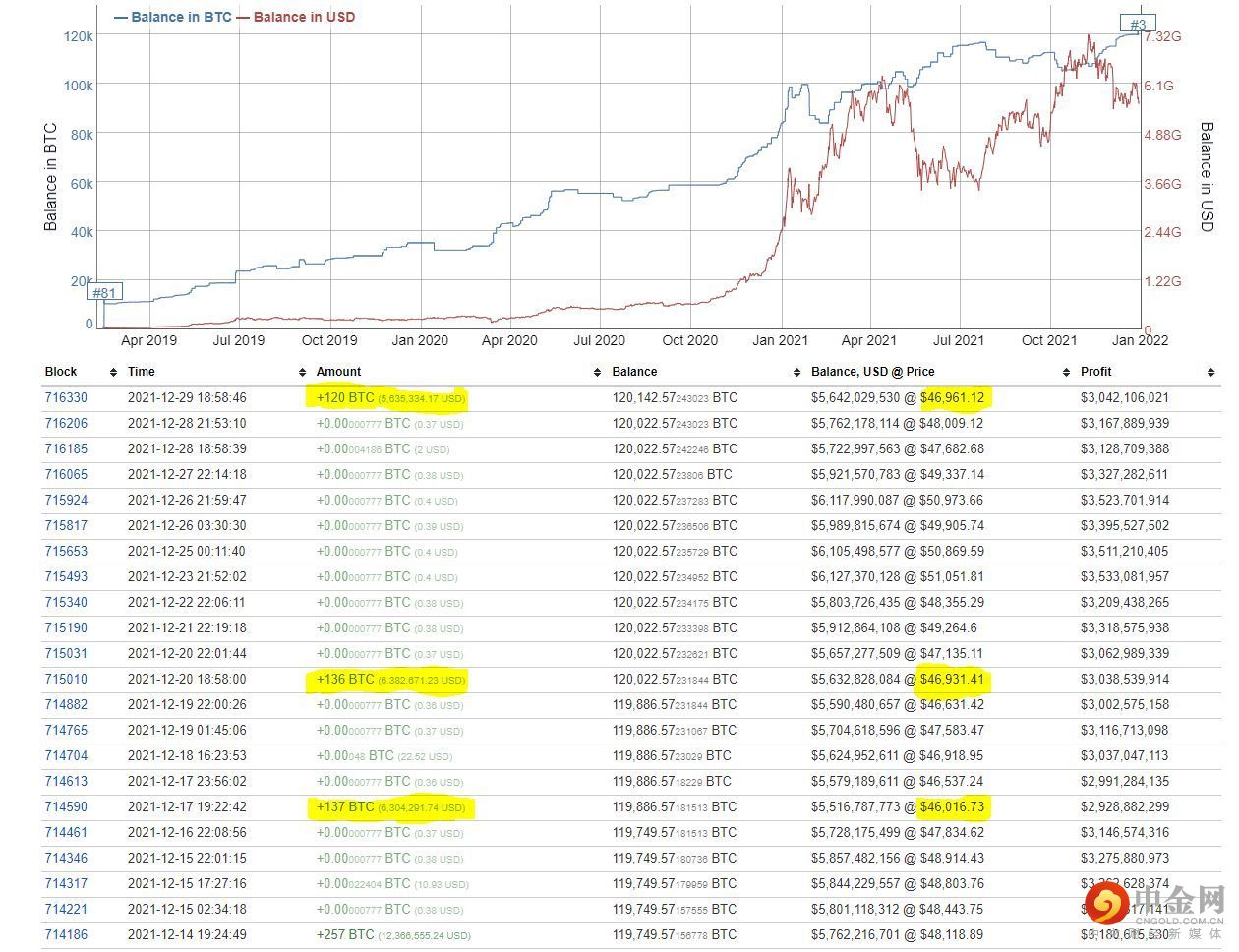Screen dimensions: 1239x952
Task: Click the 7.32G right axis label
Action: (x=1162, y=36)
